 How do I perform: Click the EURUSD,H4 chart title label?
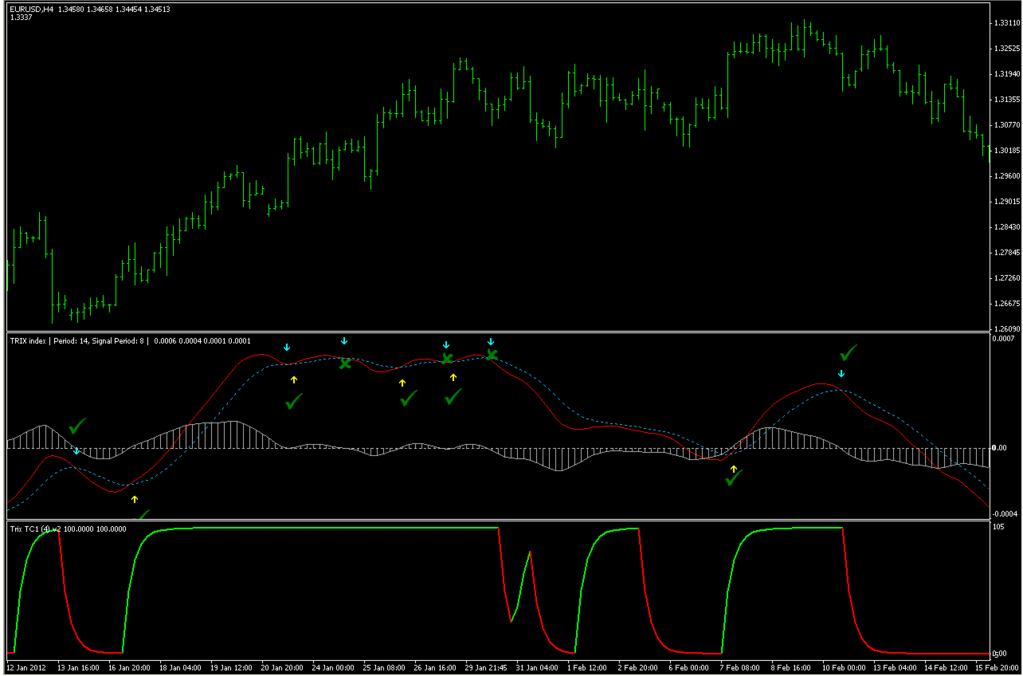point(31,10)
